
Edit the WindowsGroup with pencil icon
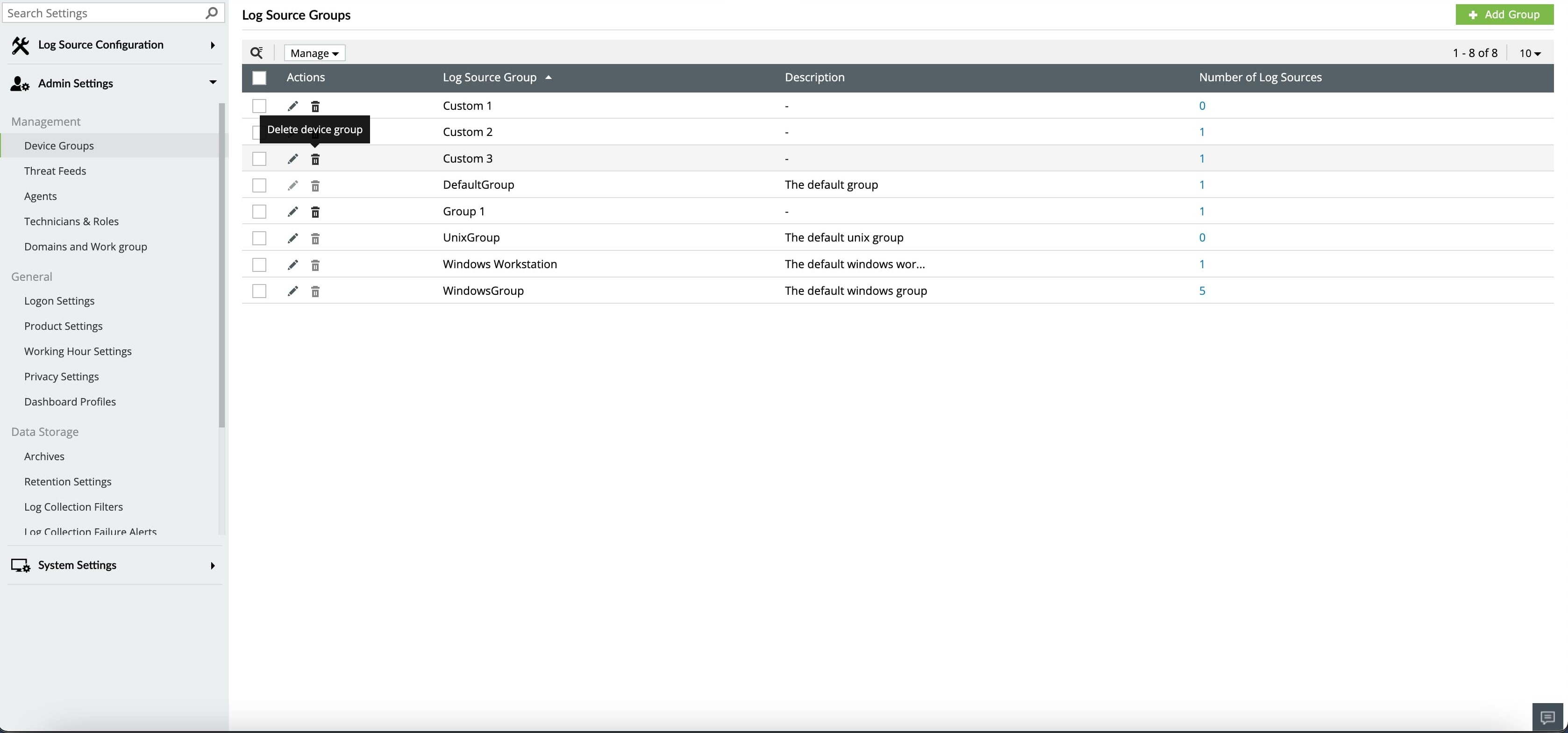[293, 291]
